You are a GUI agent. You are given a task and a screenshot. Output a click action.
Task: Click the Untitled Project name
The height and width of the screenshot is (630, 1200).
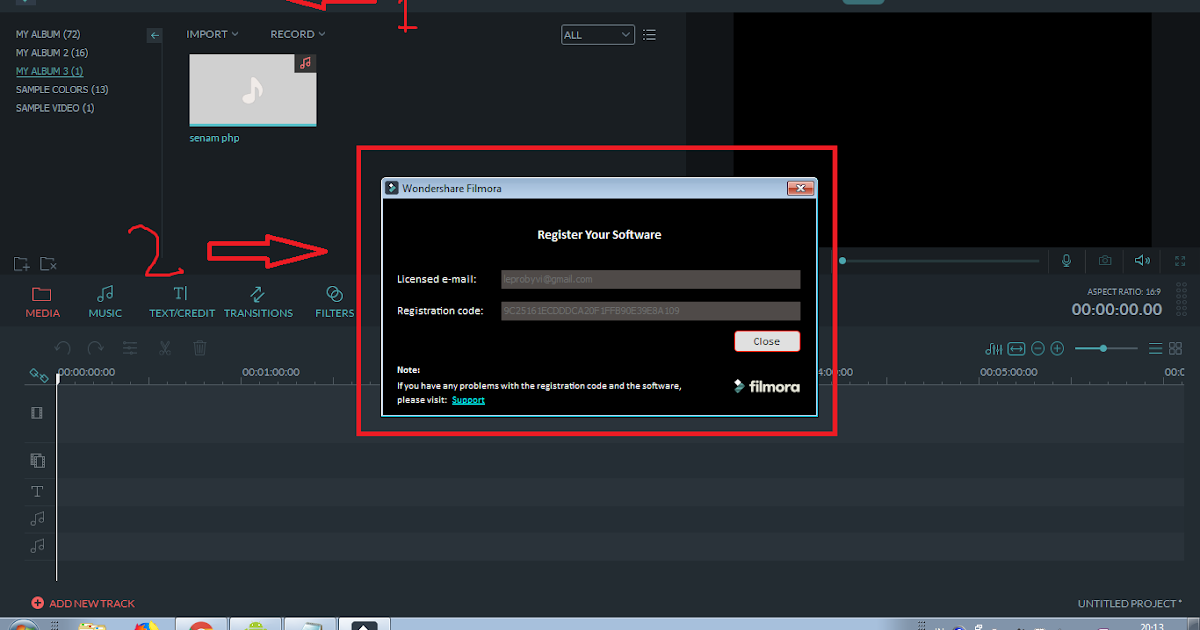coord(1129,604)
